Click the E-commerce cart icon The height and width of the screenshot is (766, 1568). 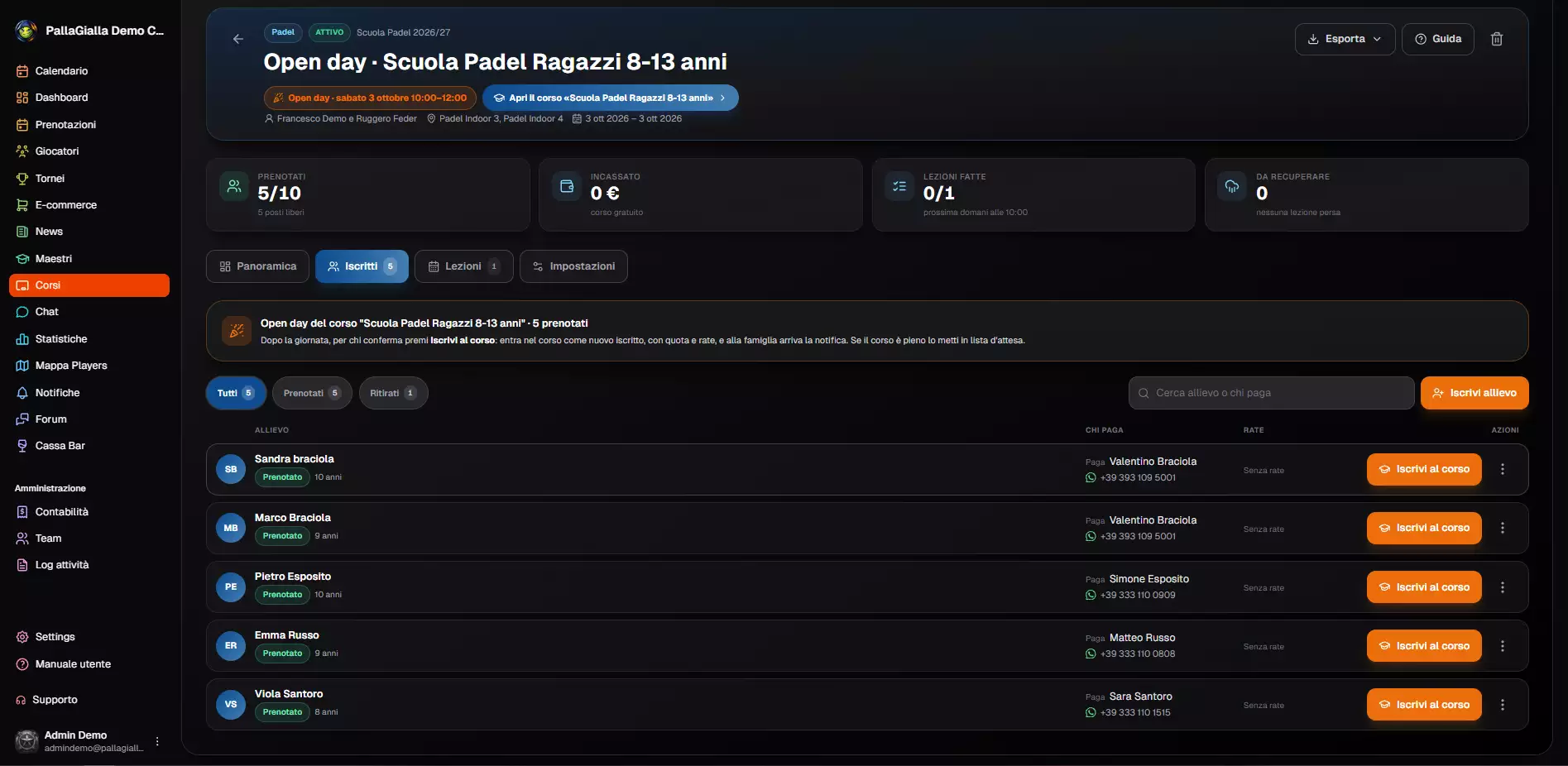[x=22, y=205]
